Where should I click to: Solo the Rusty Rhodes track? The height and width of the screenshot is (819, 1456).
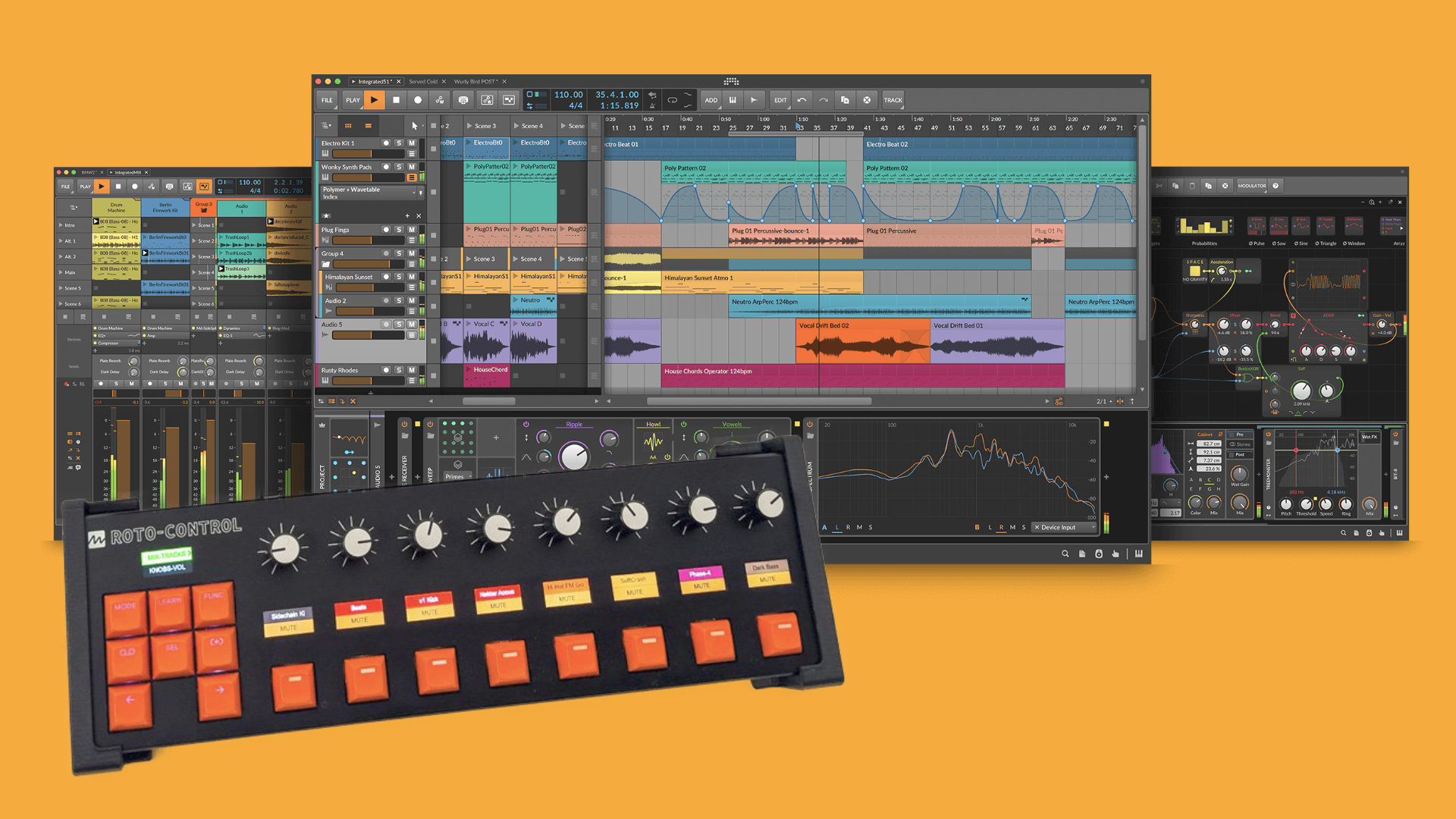tap(399, 371)
